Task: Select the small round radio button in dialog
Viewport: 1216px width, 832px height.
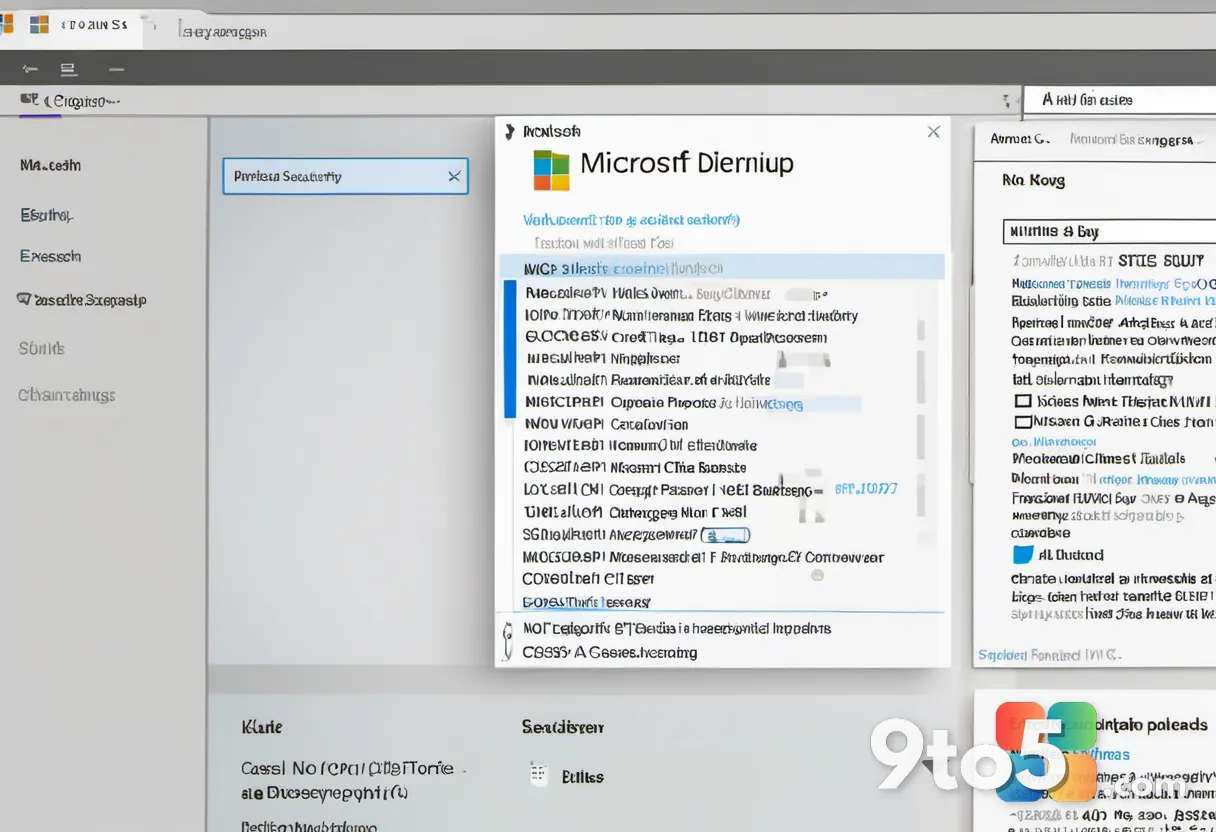Action: pyautogui.click(x=817, y=575)
